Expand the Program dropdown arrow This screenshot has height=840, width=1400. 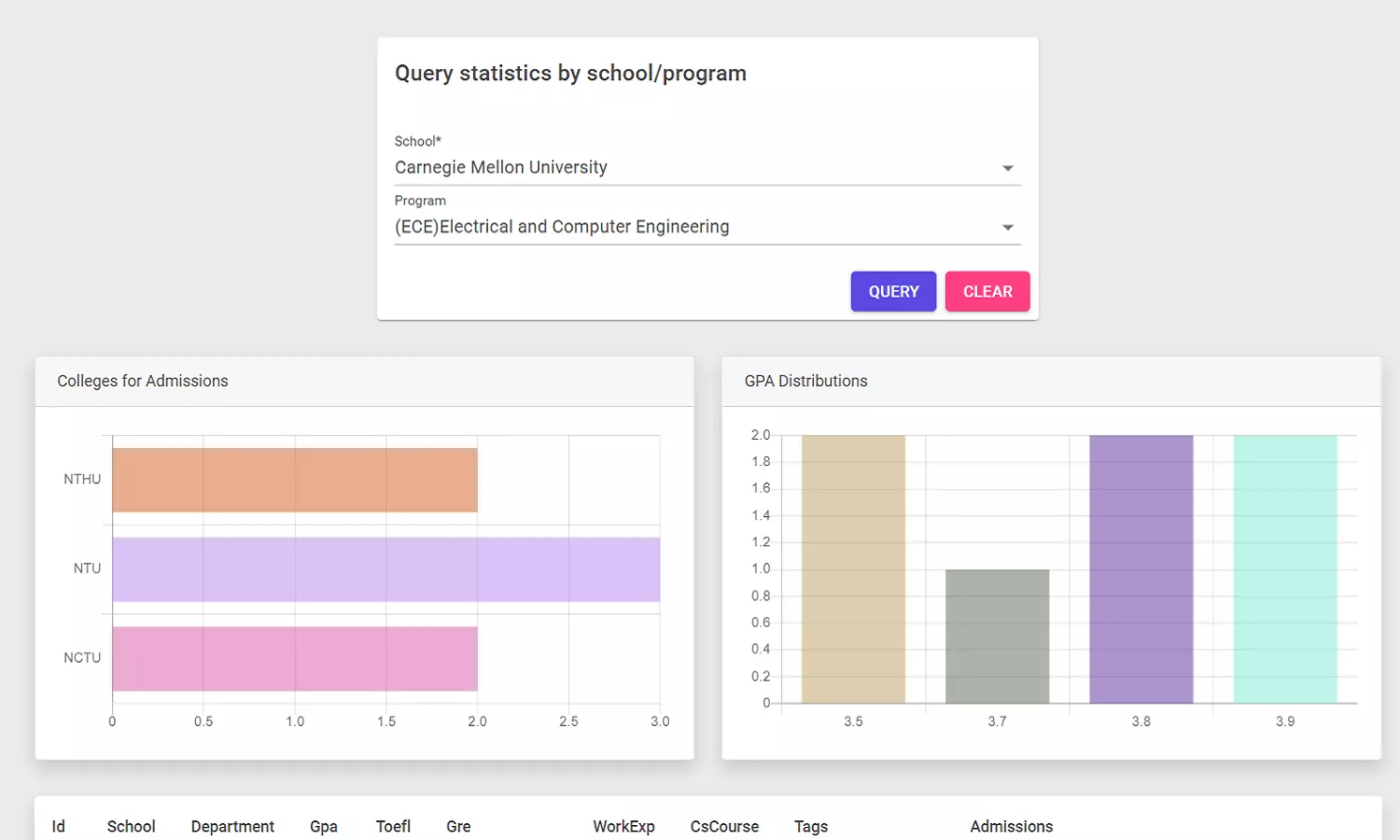(x=1007, y=228)
